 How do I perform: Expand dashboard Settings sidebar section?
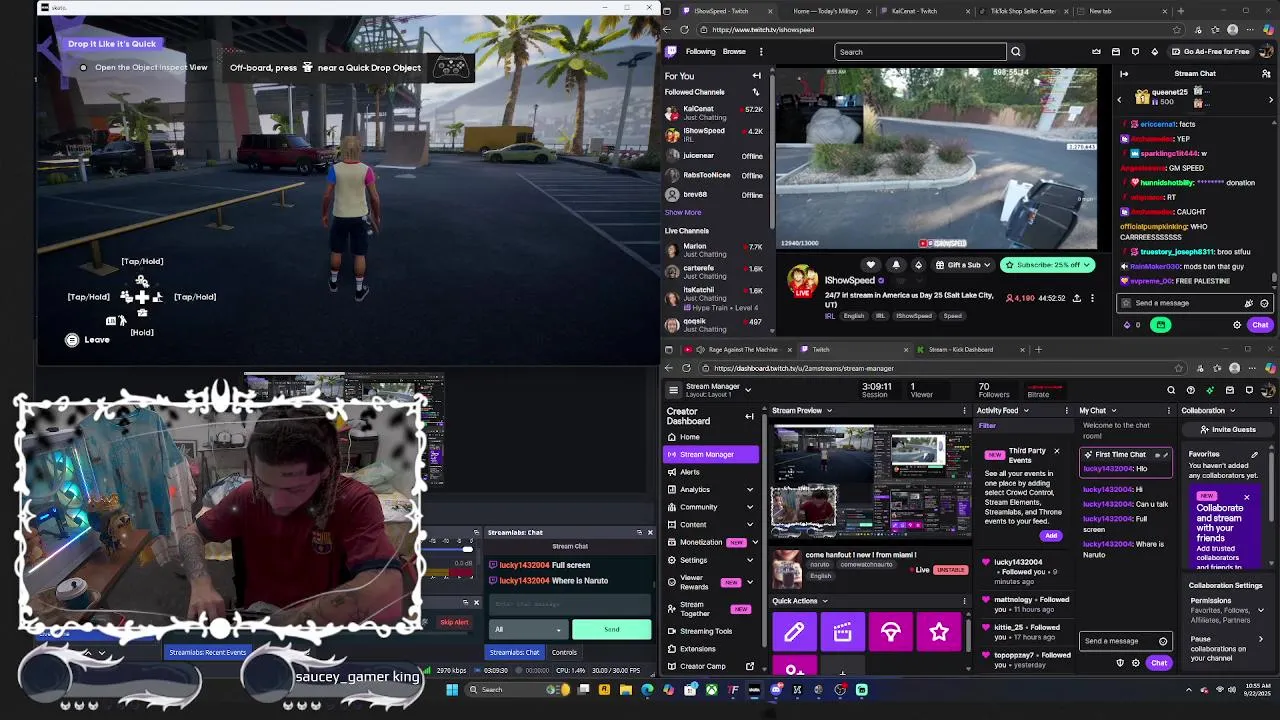(750, 560)
